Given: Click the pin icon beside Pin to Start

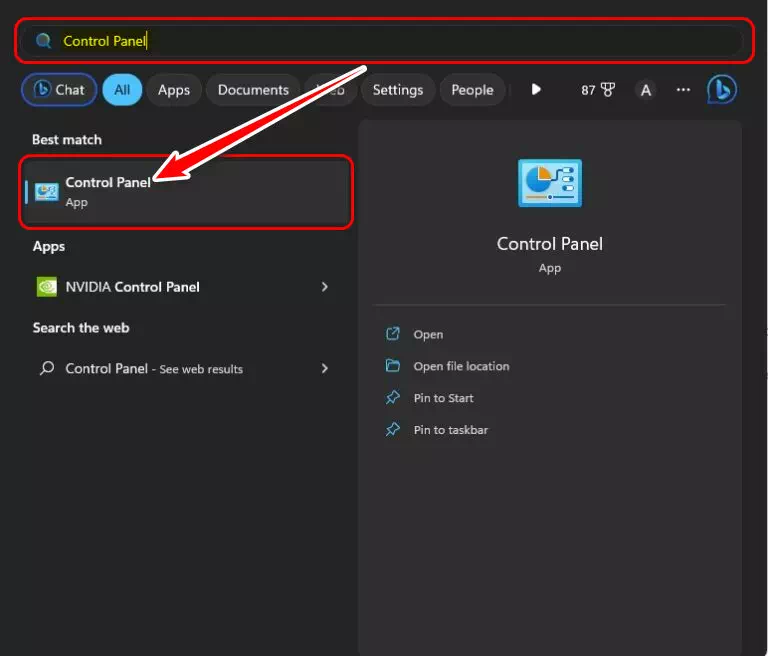Looking at the screenshot, I should [393, 397].
